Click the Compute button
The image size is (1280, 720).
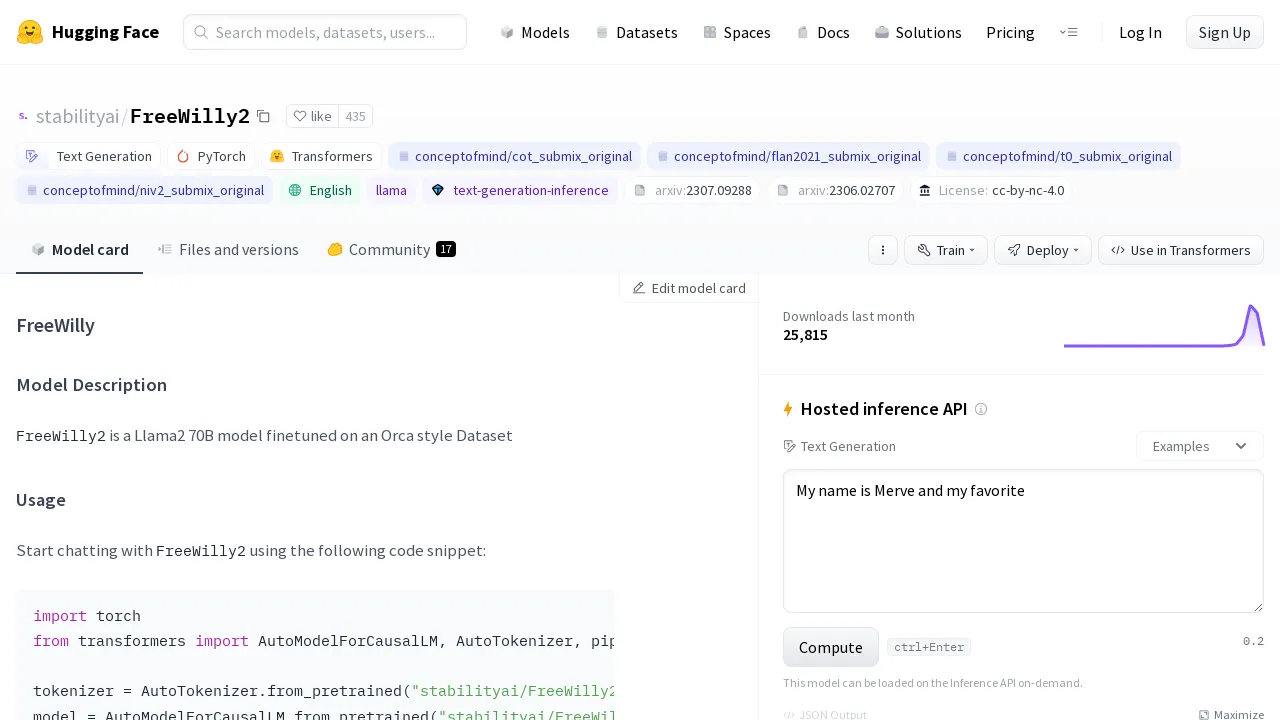click(x=831, y=647)
